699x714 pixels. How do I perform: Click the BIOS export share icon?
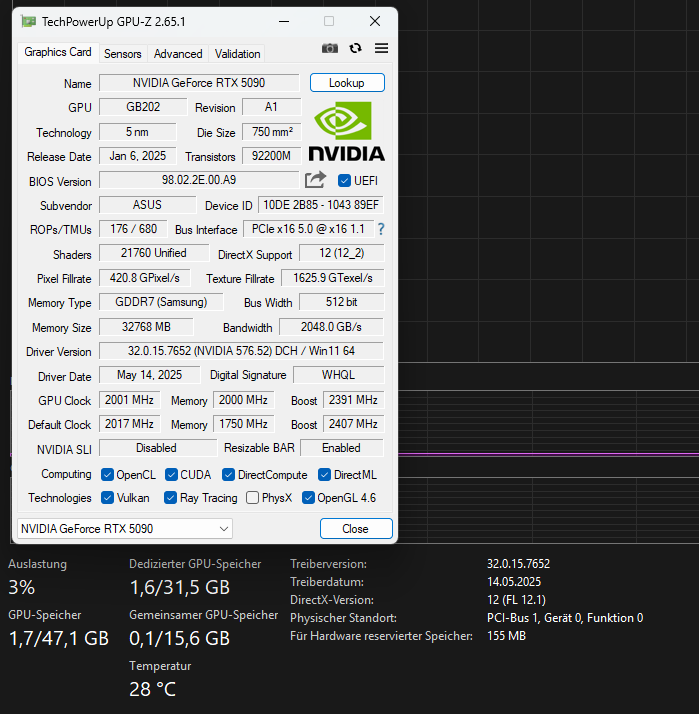click(x=316, y=180)
